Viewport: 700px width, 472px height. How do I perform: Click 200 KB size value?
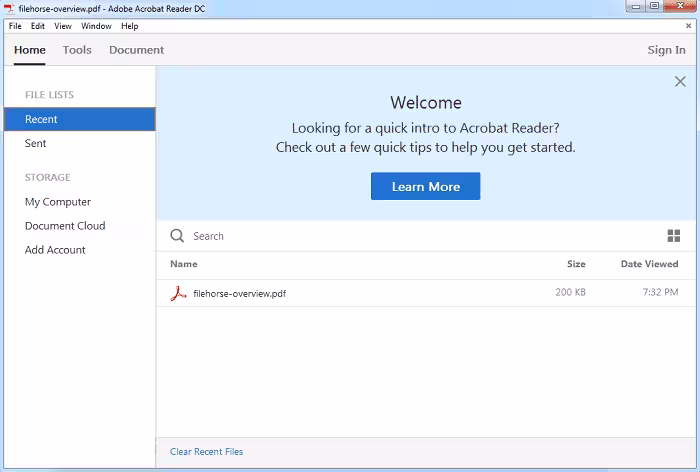[x=571, y=292]
